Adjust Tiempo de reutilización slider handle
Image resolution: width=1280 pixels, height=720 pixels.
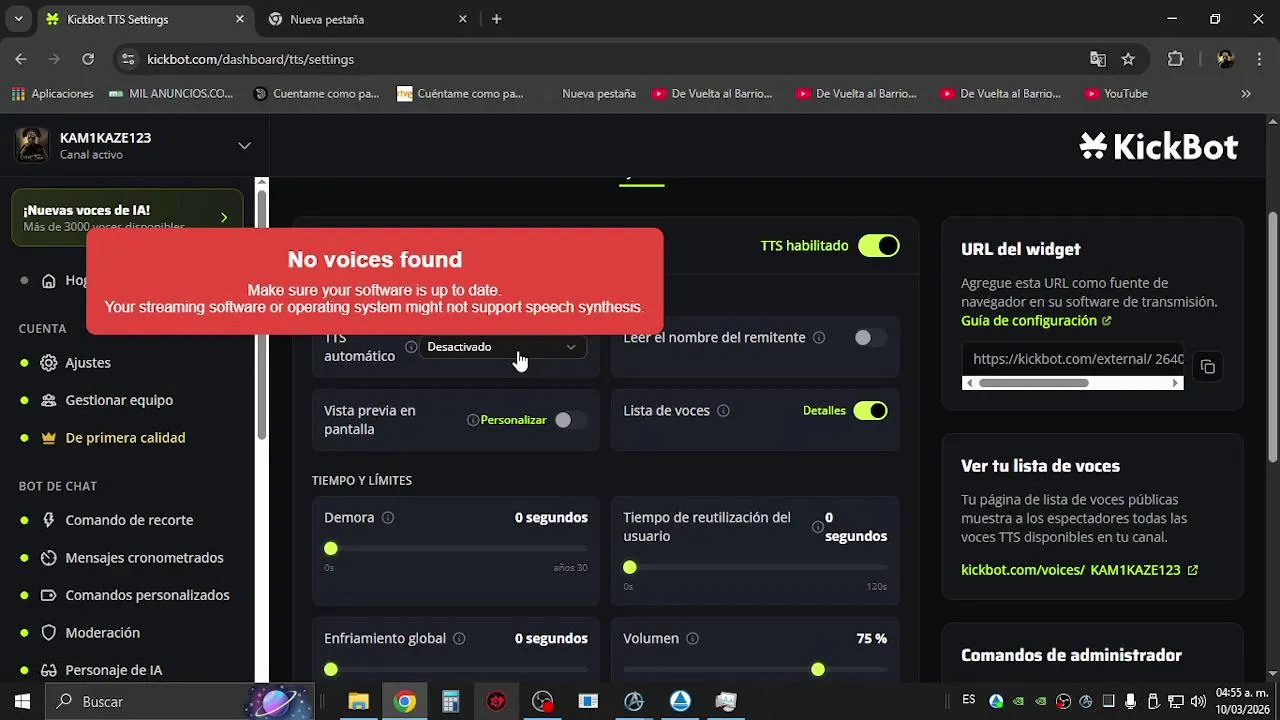[x=629, y=567]
